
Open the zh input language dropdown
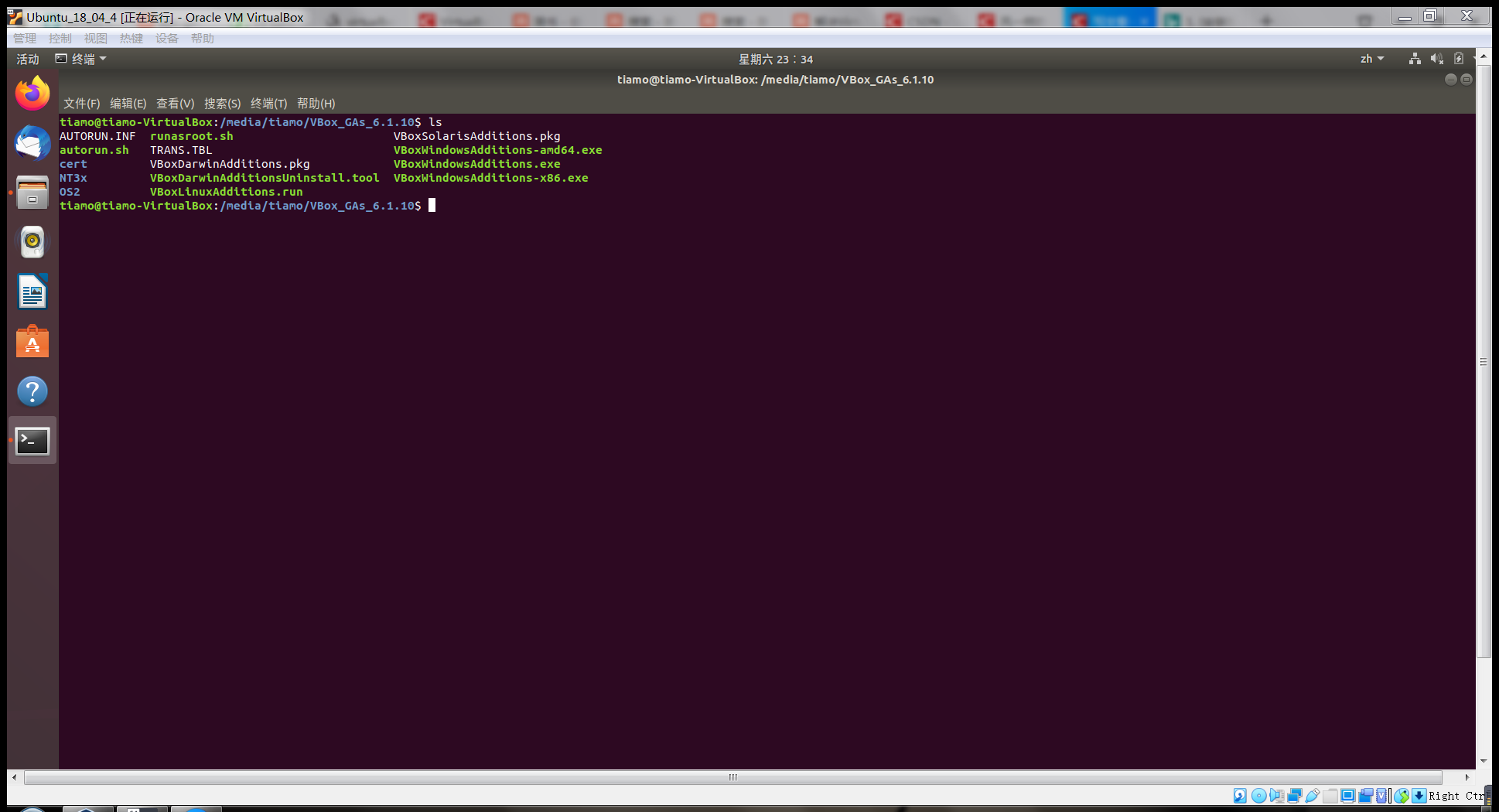tap(1371, 59)
